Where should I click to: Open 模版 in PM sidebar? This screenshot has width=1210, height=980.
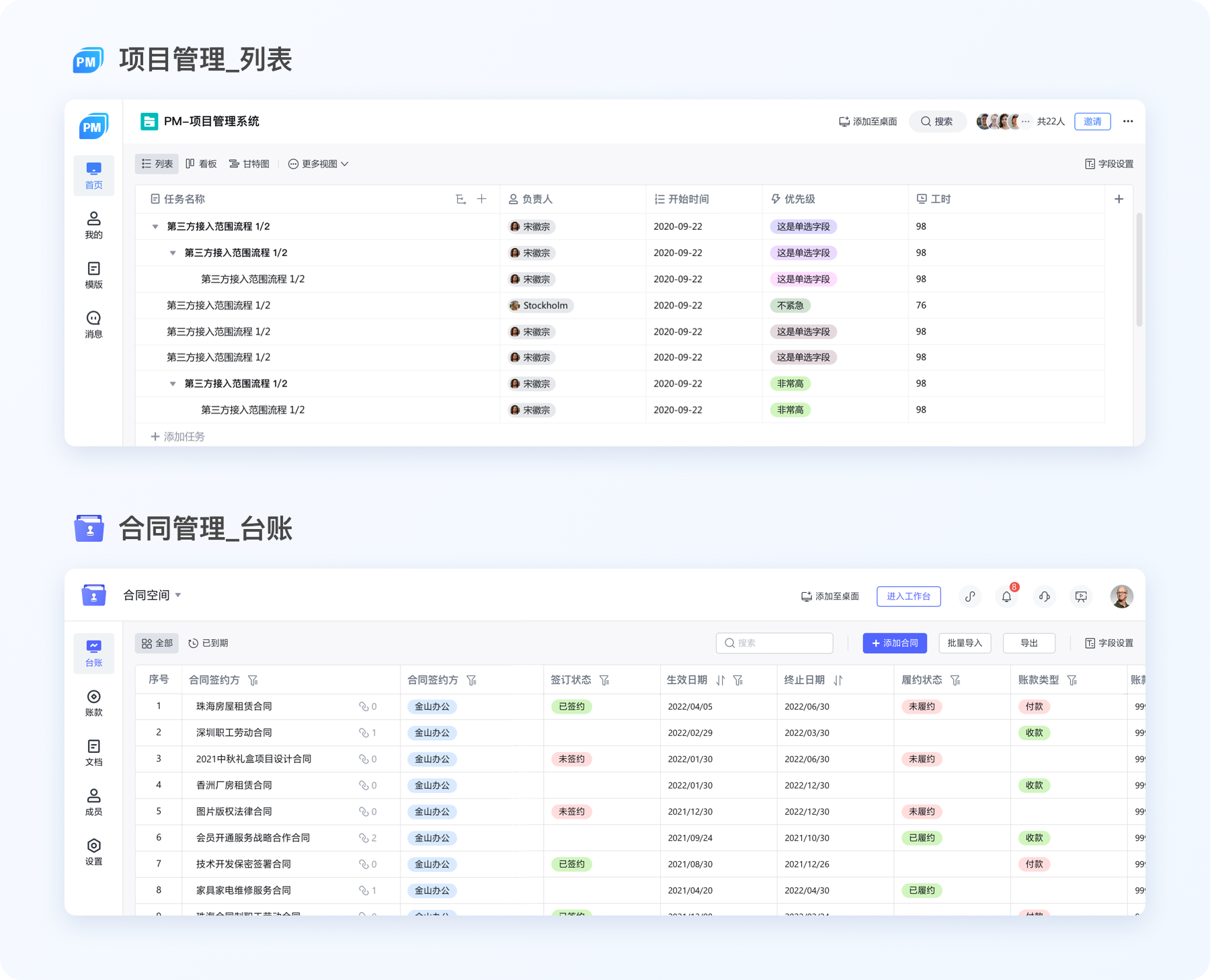(93, 275)
